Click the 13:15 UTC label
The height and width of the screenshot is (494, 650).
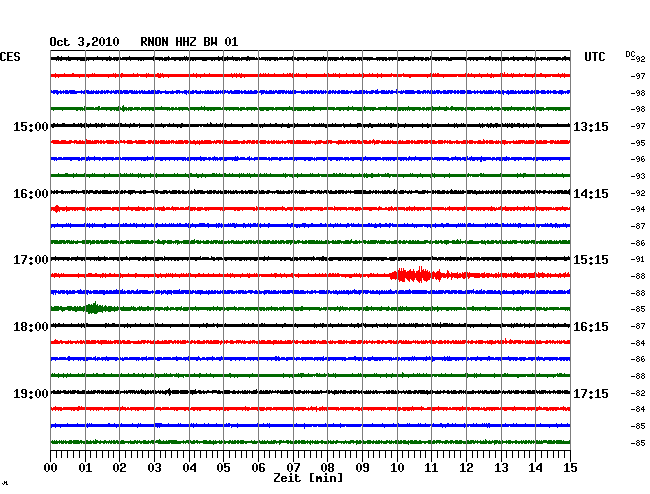591,126
